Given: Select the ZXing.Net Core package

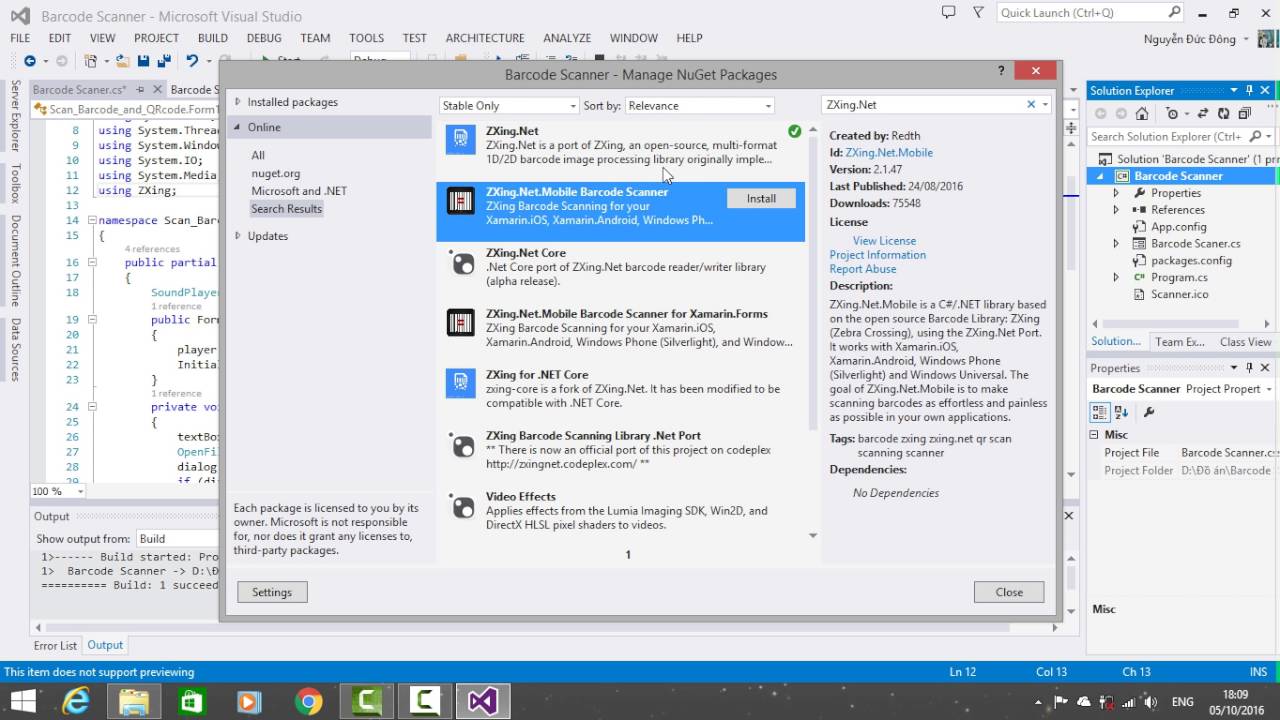Looking at the screenshot, I should coord(621,267).
